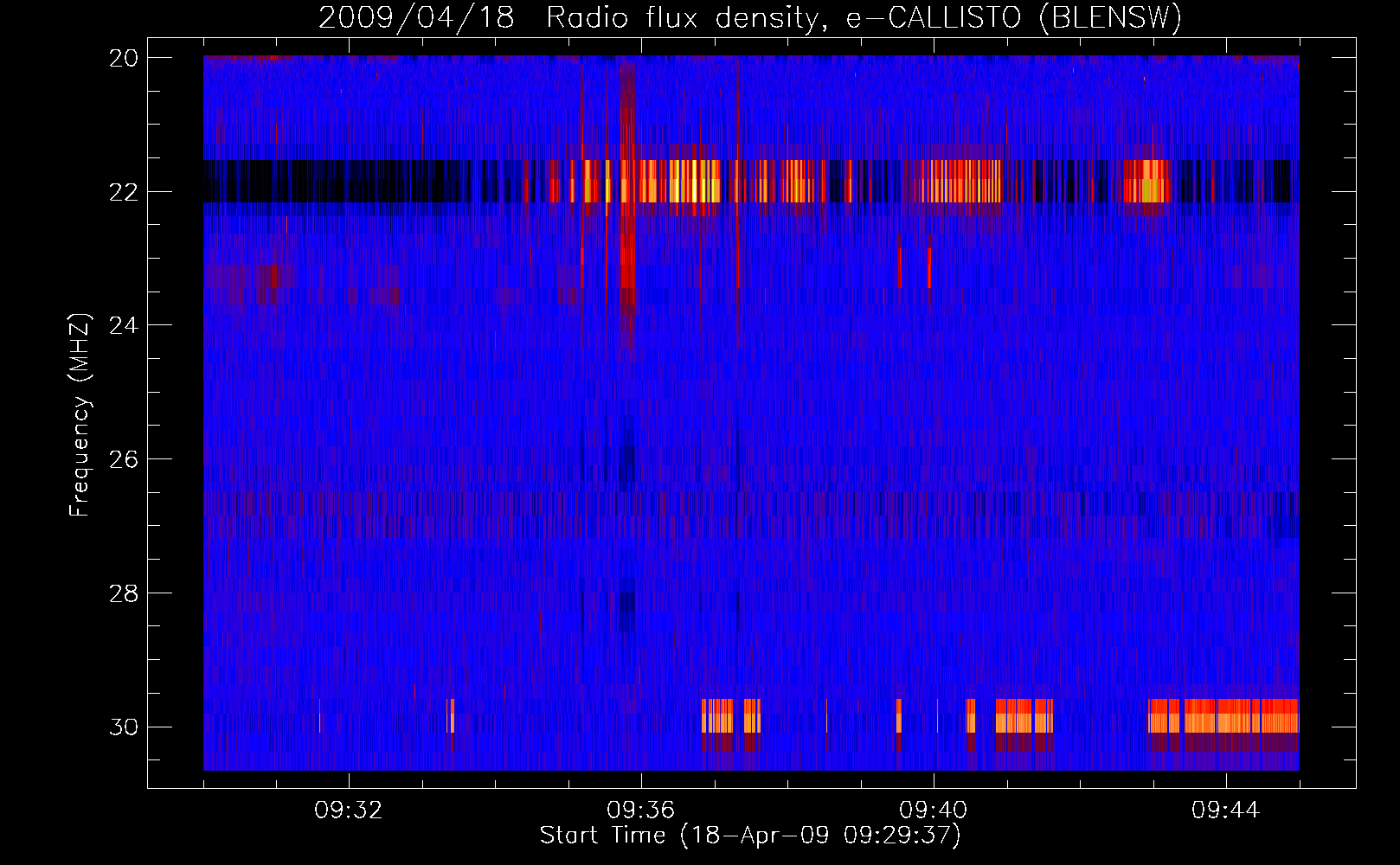Image resolution: width=1400 pixels, height=865 pixels.
Task: Click the 'Start Time (18-Apr-09 09:29:37)' label
Action: tap(750, 836)
